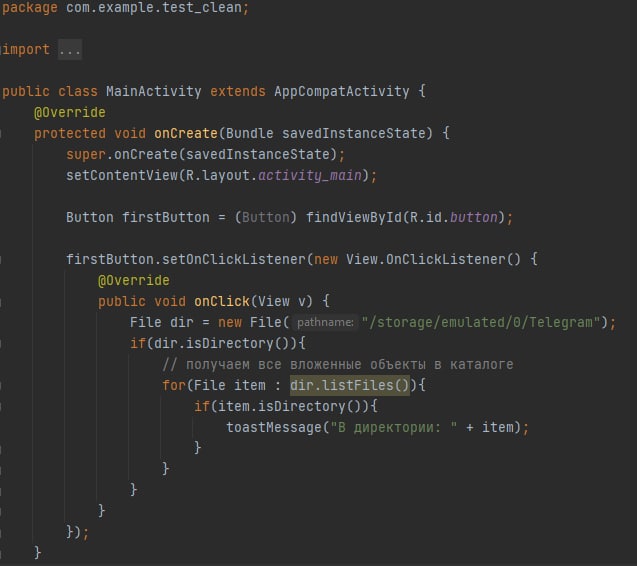Screen dimensions: 637x566
Task: Click the onClick method name
Action: click(222, 301)
